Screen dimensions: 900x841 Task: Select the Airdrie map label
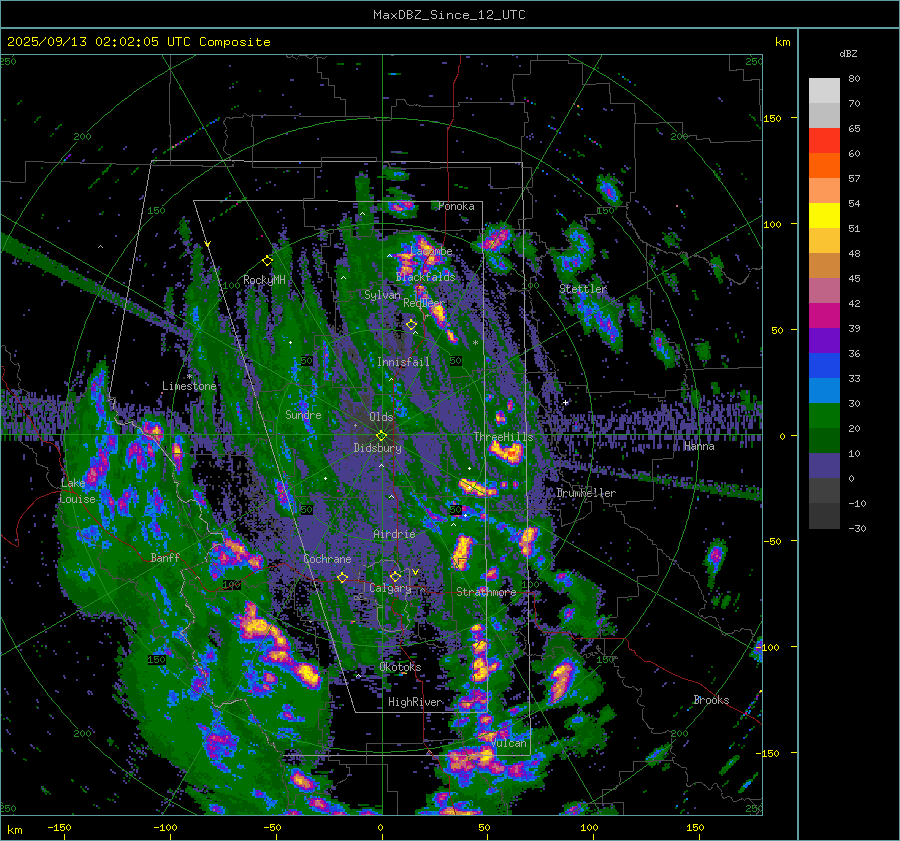[394, 534]
